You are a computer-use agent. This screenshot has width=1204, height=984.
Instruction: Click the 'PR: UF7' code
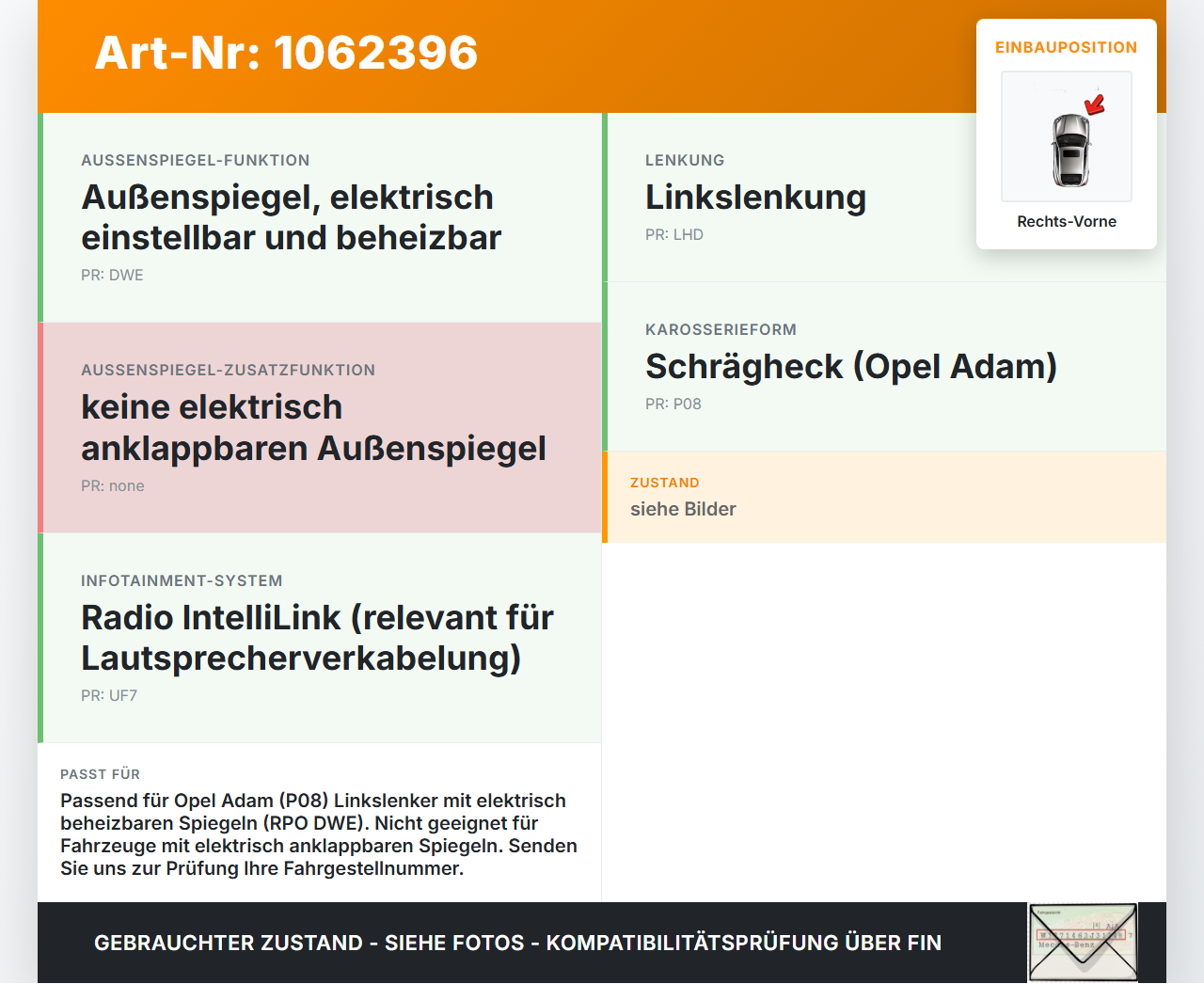pos(109,696)
